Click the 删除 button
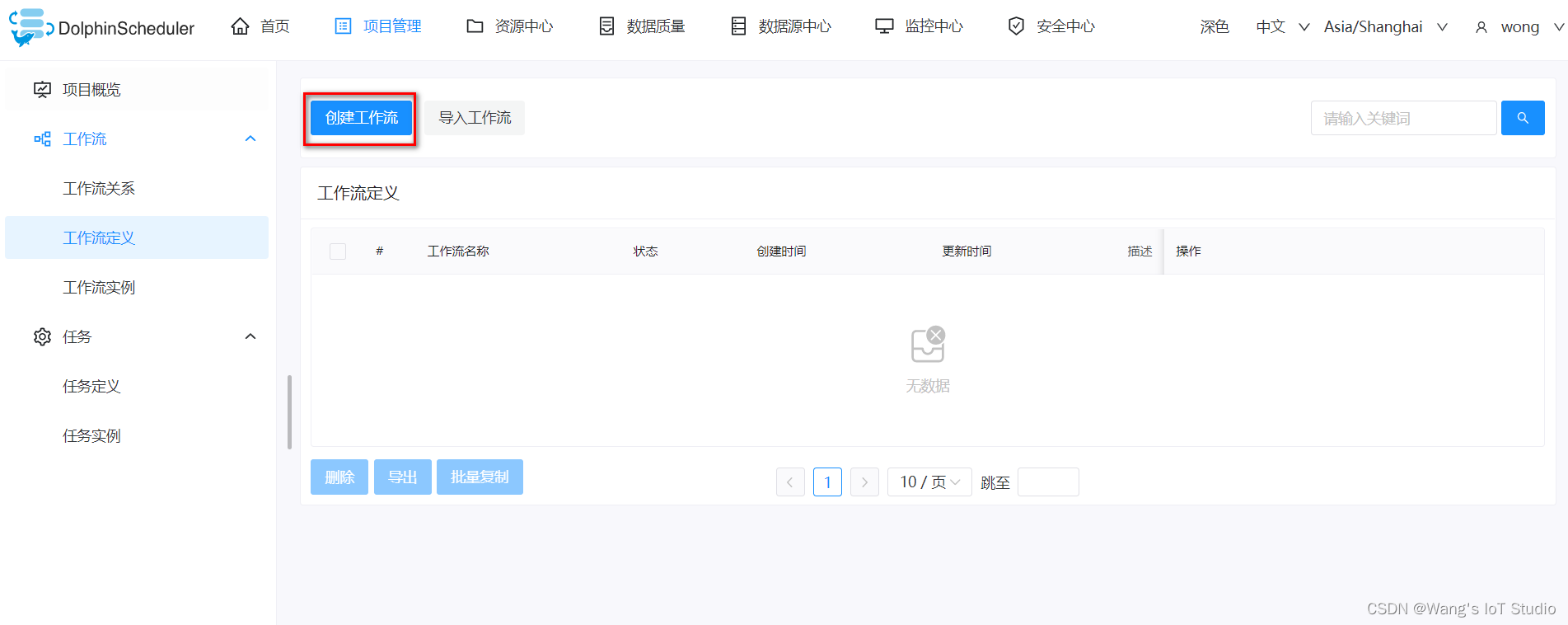 click(339, 477)
